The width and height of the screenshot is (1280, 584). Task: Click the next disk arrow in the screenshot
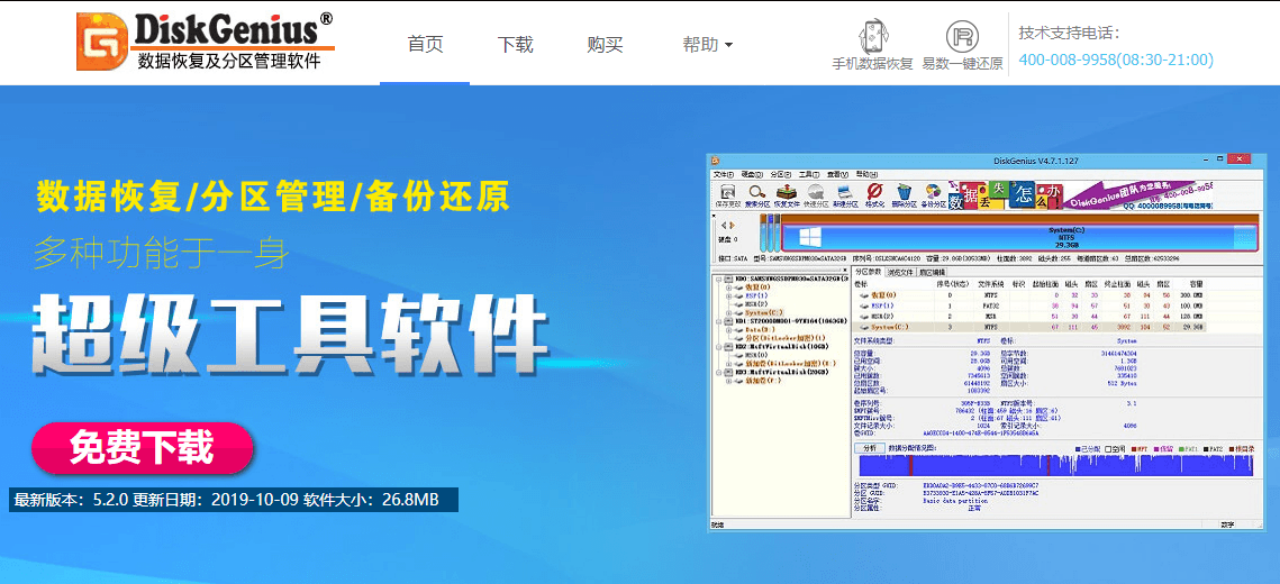point(731,226)
